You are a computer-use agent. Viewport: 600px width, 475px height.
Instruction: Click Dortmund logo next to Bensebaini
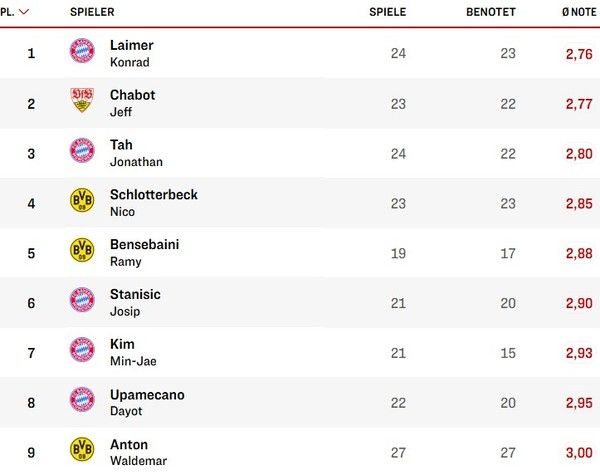click(x=82, y=251)
